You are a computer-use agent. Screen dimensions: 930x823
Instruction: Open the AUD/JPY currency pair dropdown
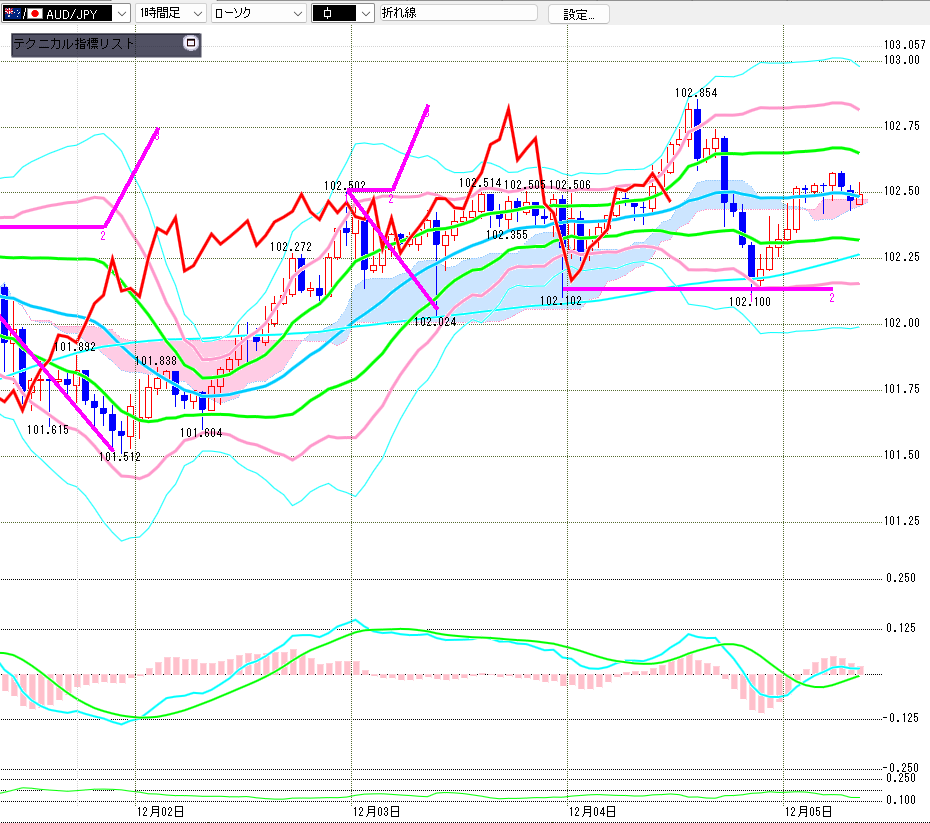point(120,13)
